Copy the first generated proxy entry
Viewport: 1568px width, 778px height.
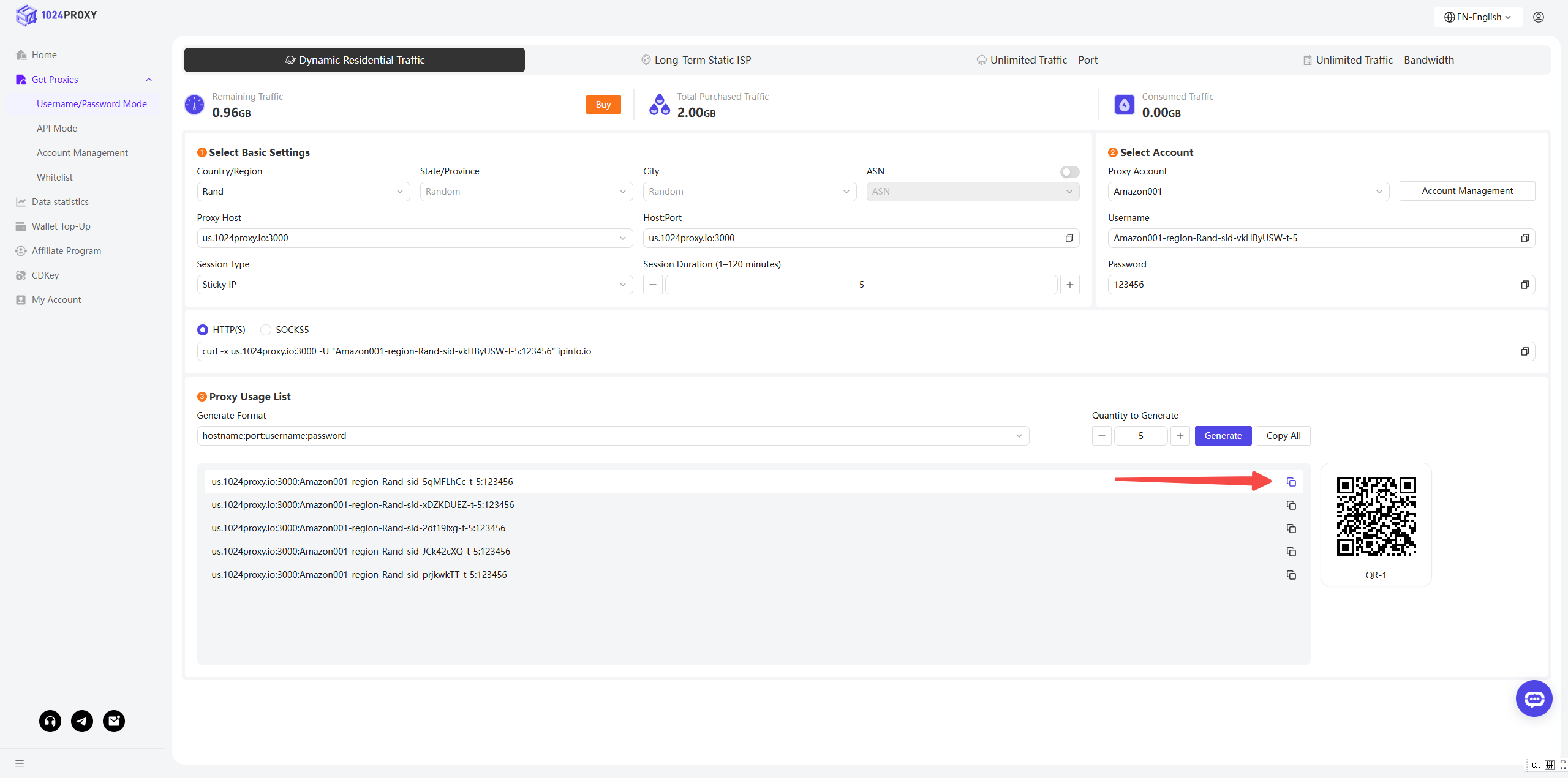tap(1291, 482)
